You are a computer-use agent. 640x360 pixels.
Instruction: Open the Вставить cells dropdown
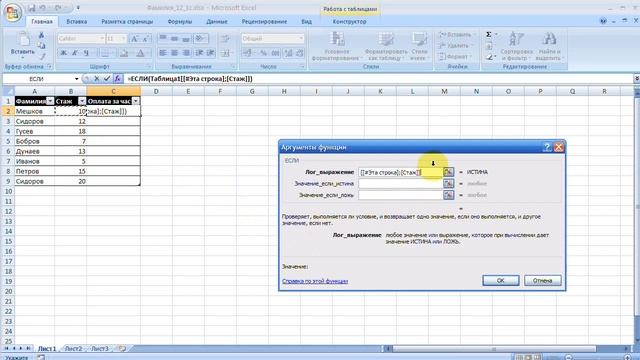click(456, 35)
